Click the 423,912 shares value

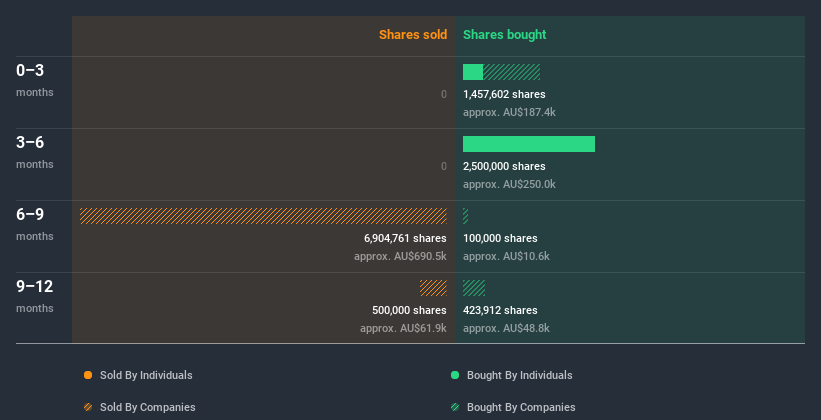click(x=500, y=310)
